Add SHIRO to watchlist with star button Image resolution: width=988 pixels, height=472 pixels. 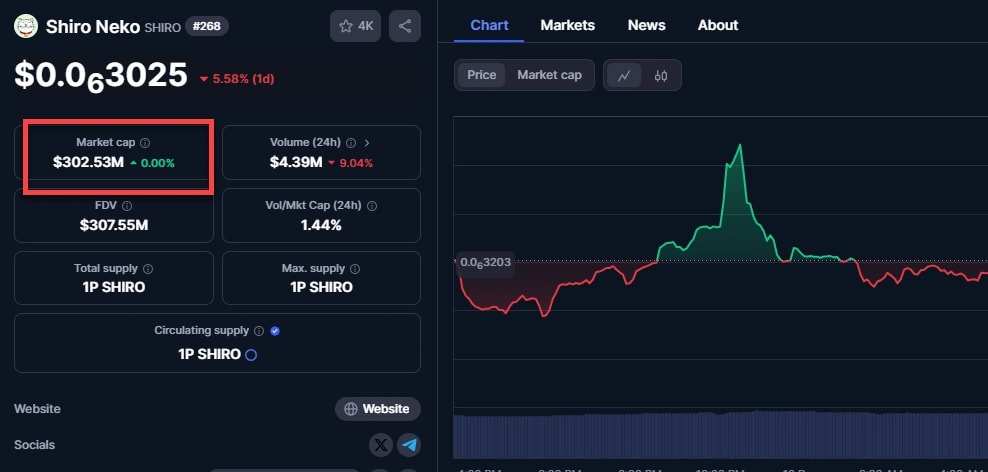(x=355, y=26)
